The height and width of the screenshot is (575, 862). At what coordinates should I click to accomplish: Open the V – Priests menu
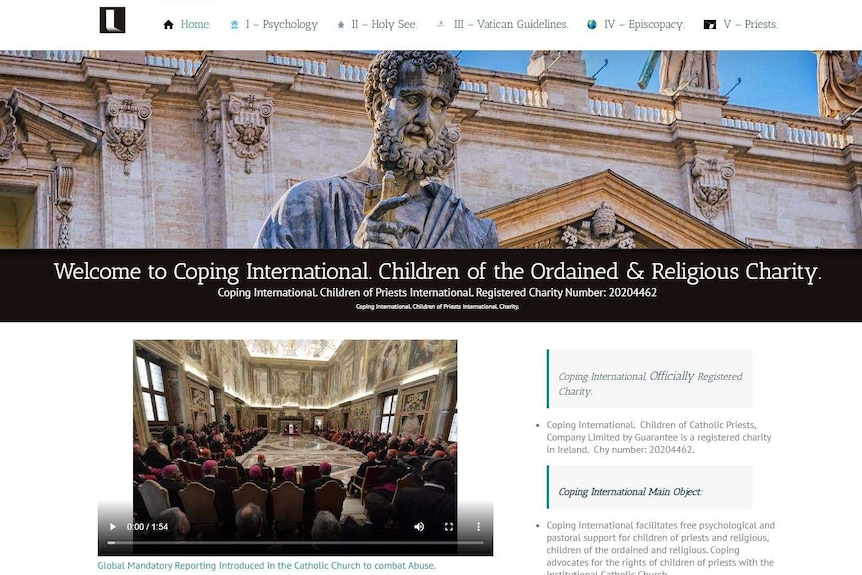750,24
